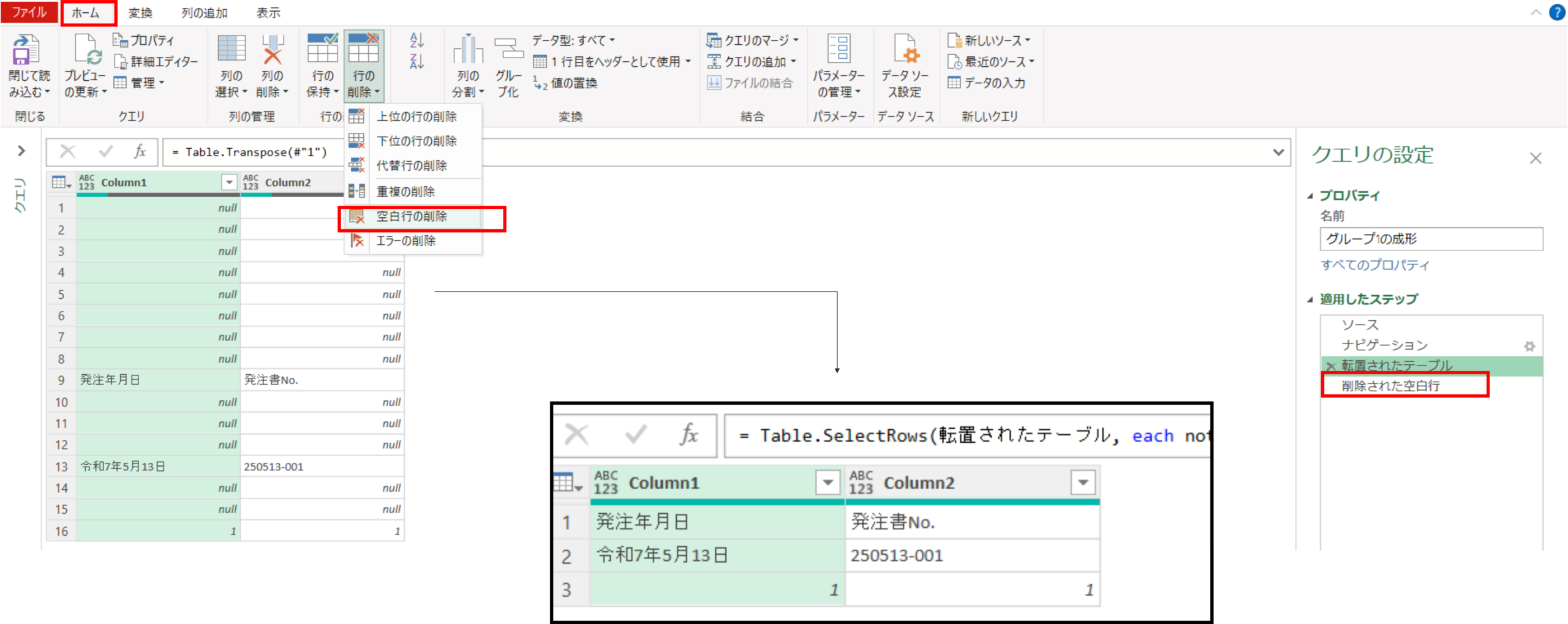
Task: Click New Source (新しいソース)
Action: click(989, 40)
